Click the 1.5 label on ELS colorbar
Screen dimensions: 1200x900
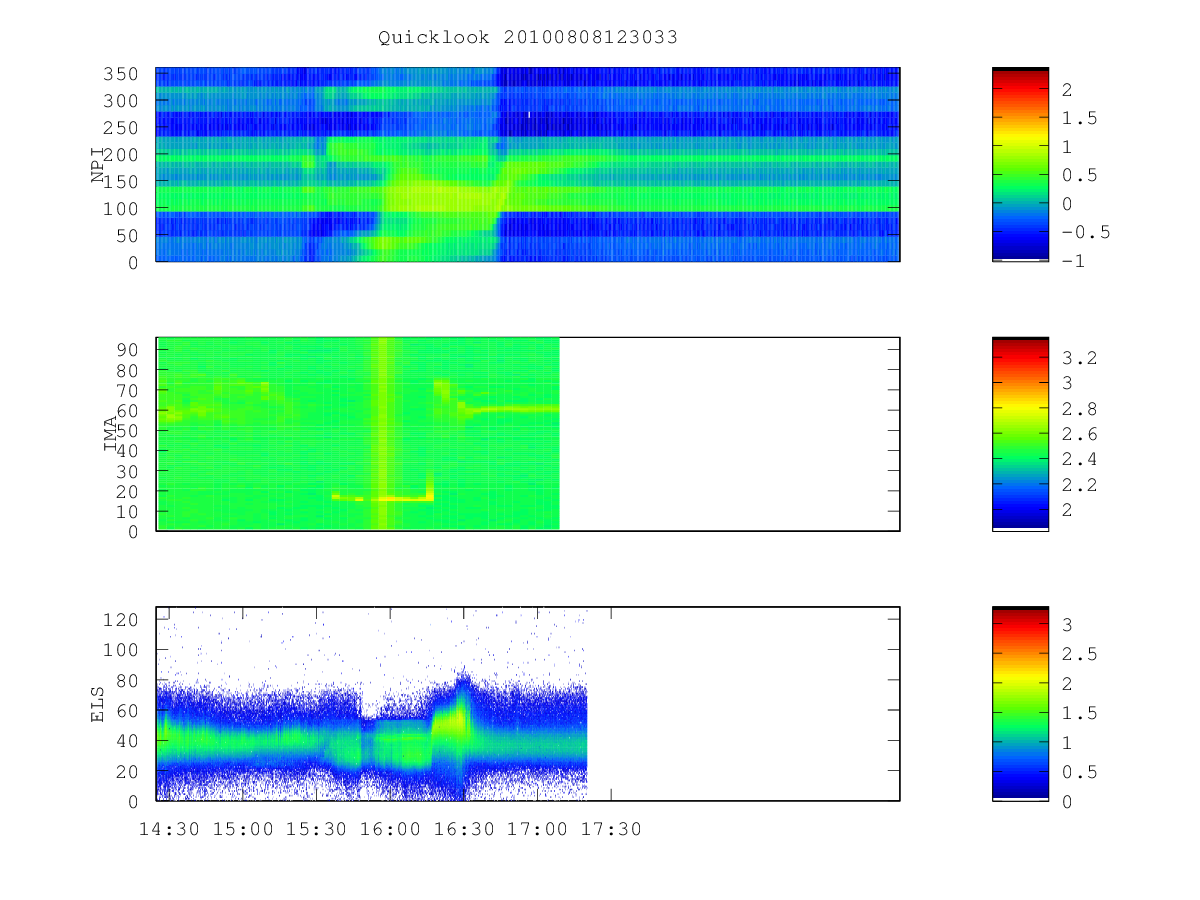click(1082, 713)
